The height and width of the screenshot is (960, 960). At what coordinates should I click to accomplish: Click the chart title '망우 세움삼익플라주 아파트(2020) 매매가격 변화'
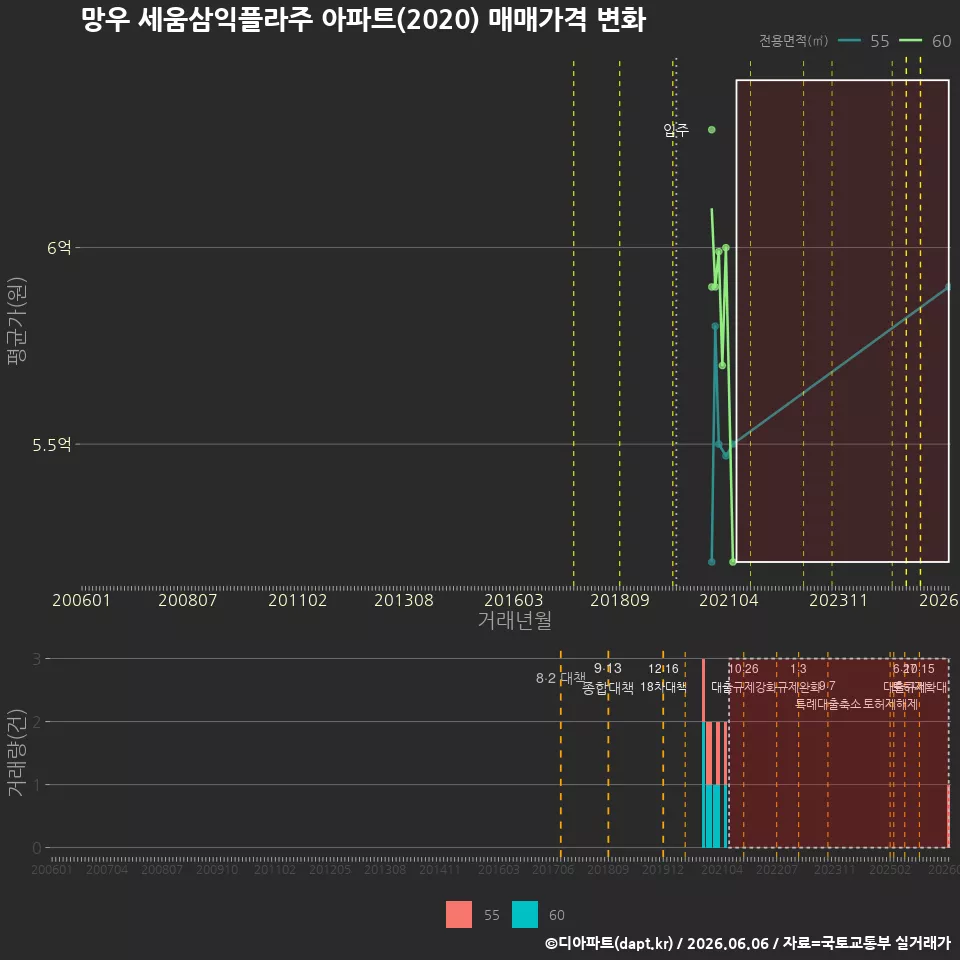(363, 19)
